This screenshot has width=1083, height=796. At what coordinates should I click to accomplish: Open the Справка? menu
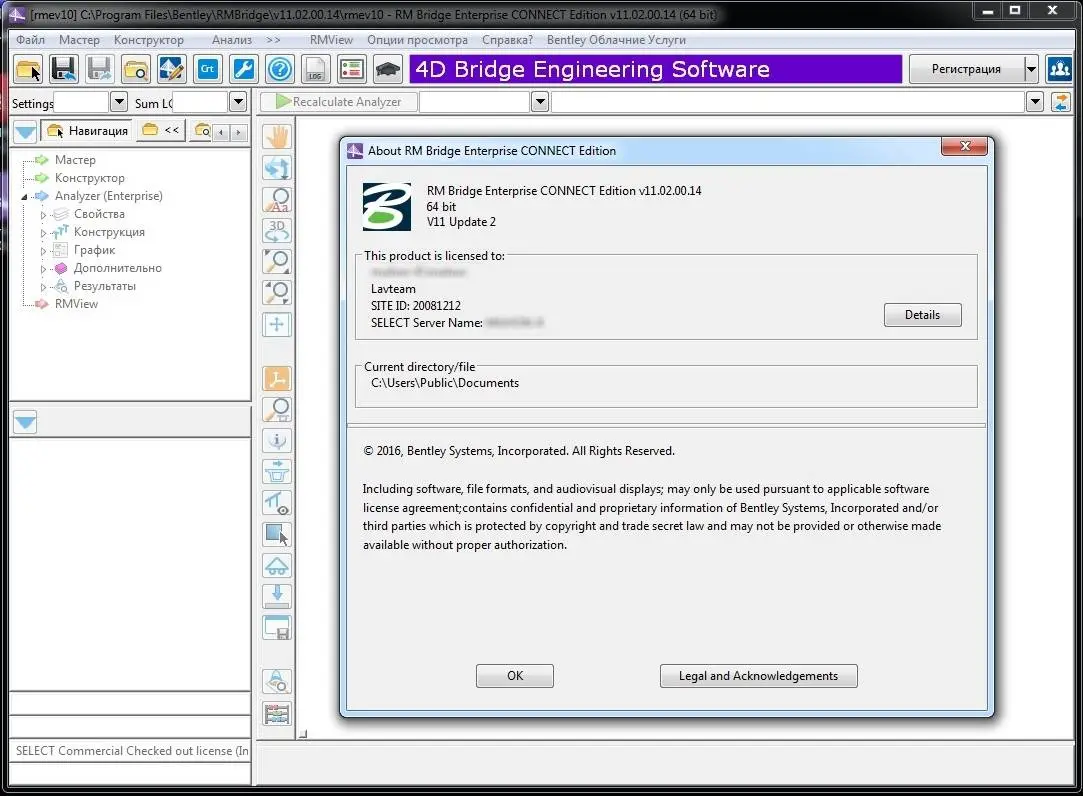click(x=507, y=40)
